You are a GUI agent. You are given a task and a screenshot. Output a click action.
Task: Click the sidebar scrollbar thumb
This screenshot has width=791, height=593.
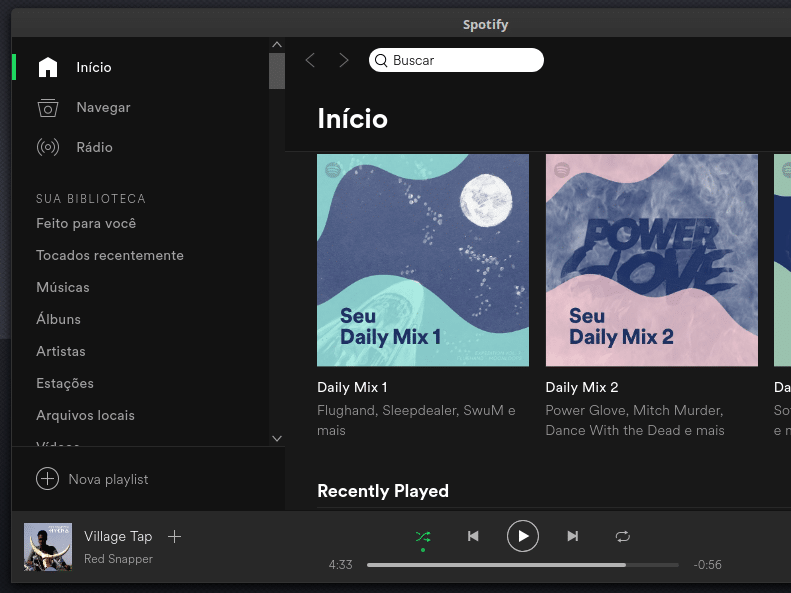(x=277, y=71)
